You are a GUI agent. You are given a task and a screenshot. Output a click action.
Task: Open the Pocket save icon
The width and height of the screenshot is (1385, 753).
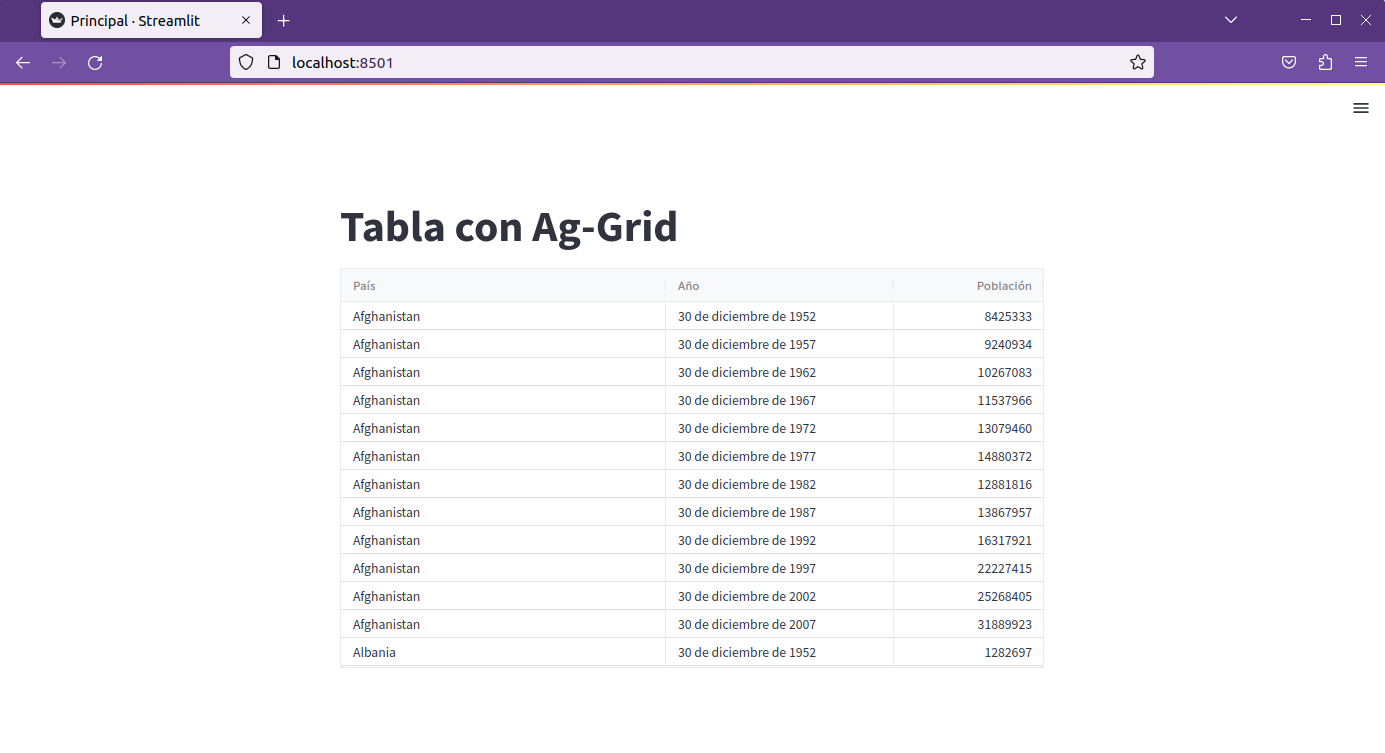(1289, 62)
